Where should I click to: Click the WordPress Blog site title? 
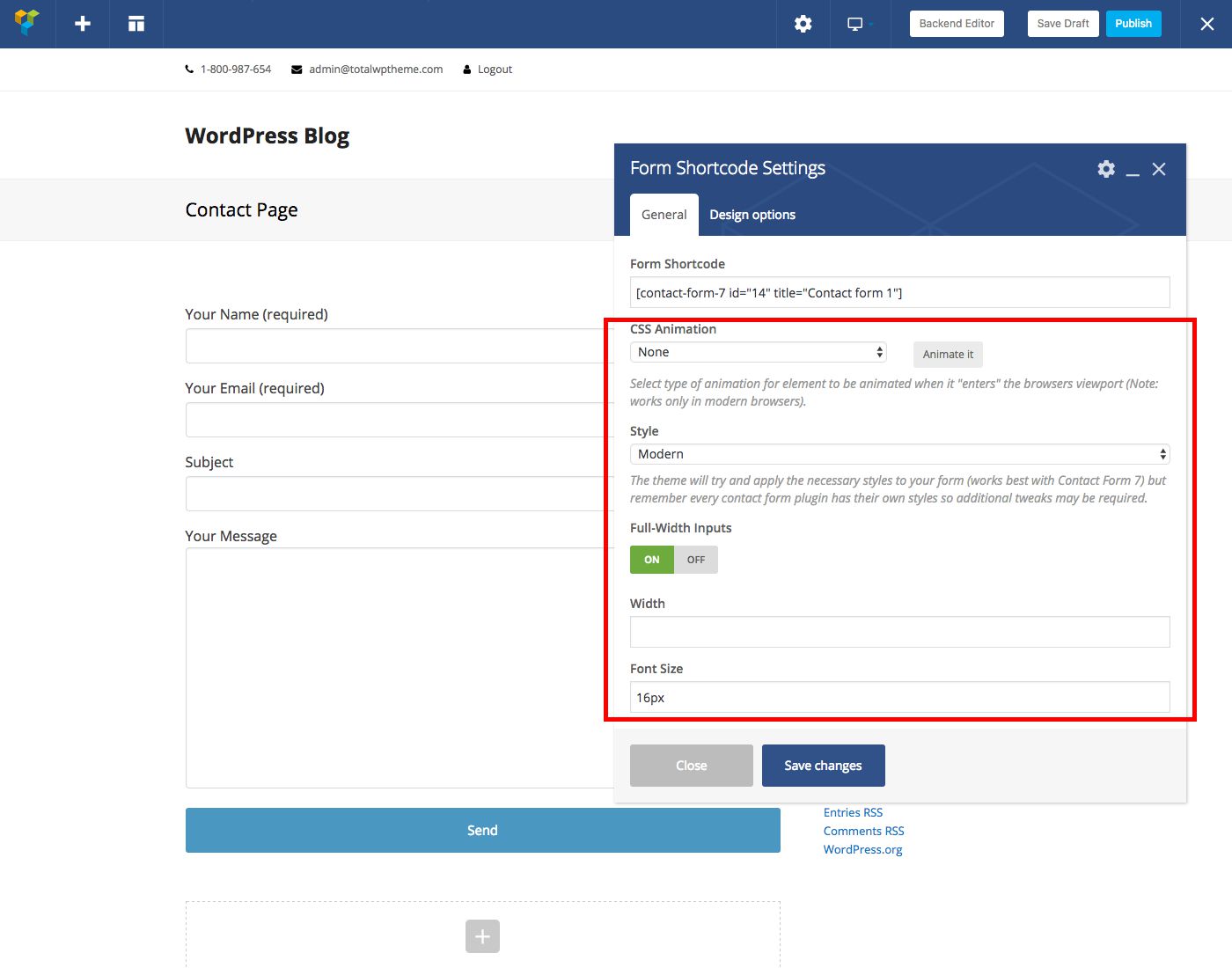point(268,136)
